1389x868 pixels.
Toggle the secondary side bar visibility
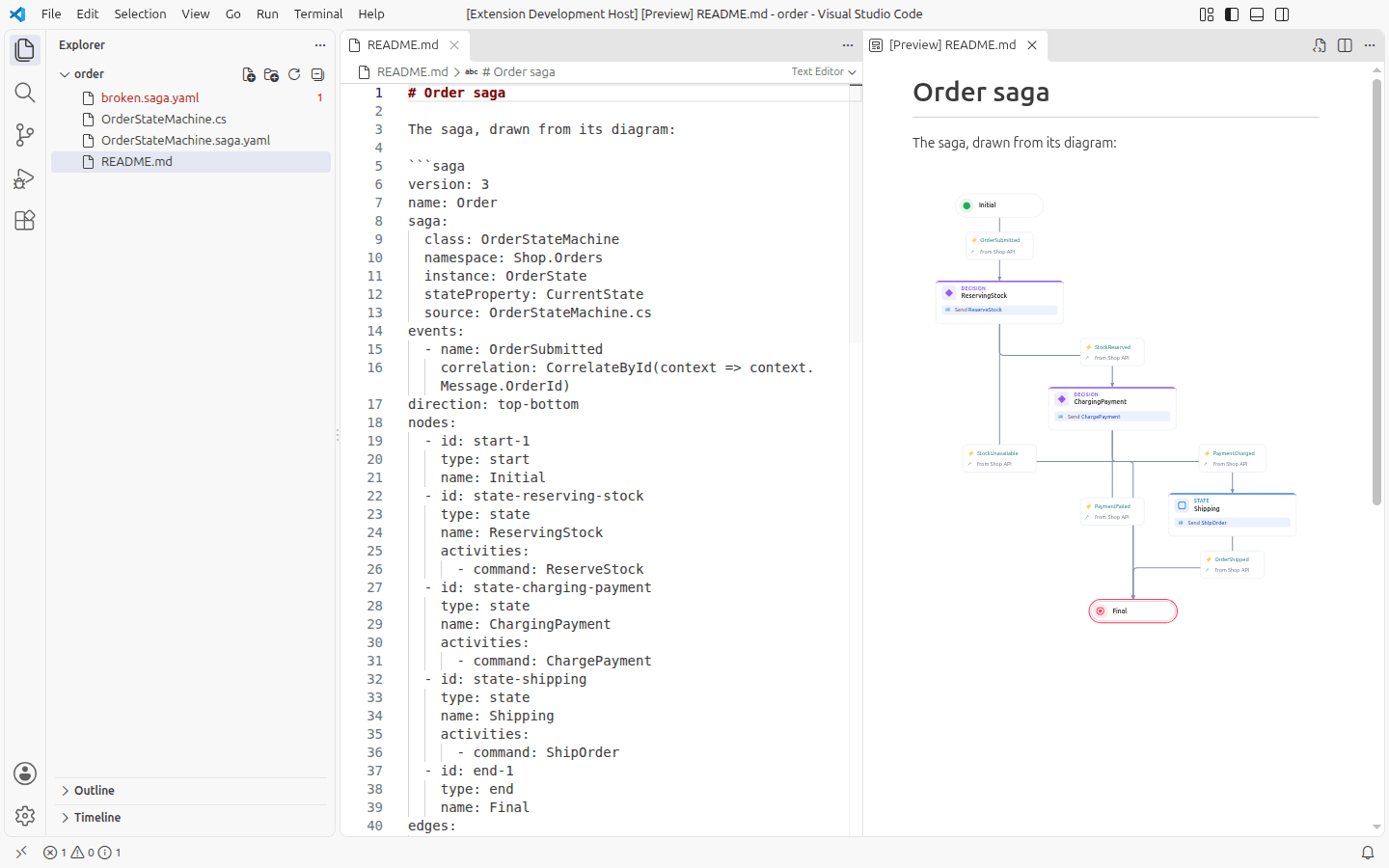point(1282,14)
